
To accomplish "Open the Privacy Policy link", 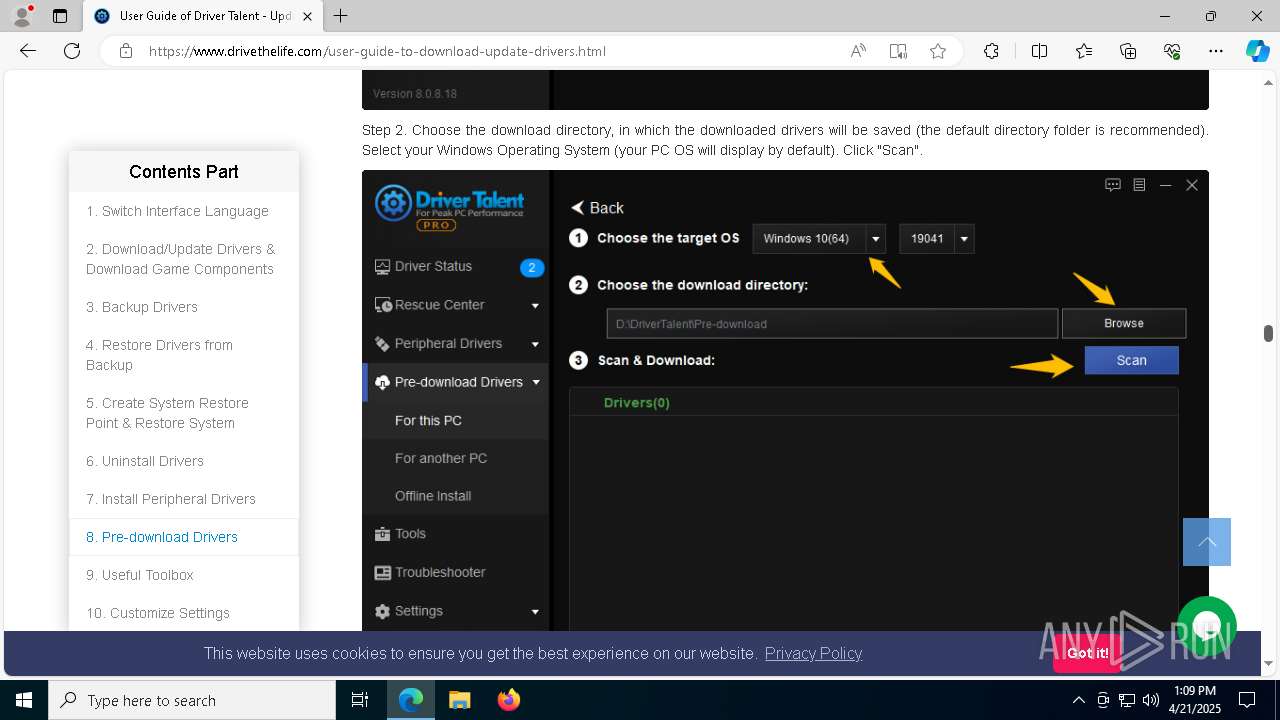I will (813, 653).
